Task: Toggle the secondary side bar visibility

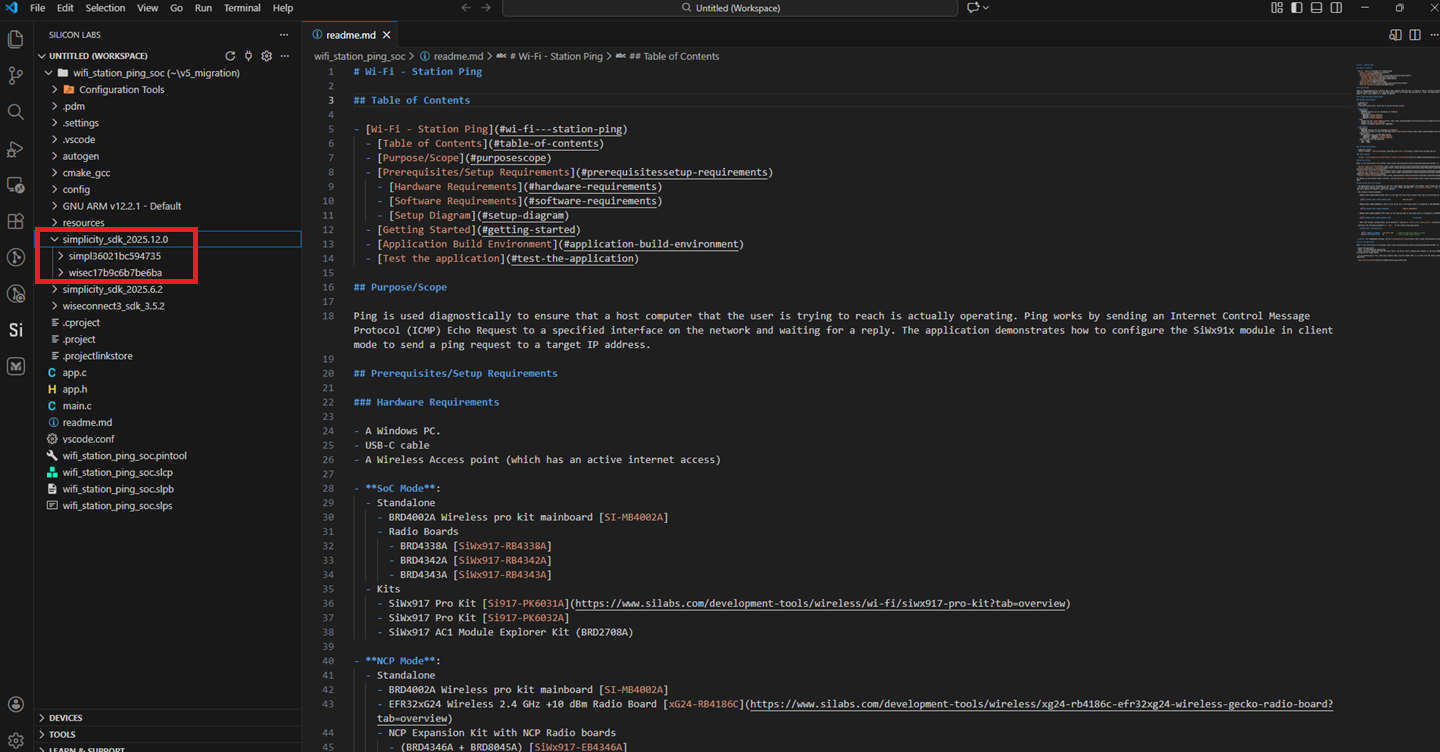Action: point(1334,8)
